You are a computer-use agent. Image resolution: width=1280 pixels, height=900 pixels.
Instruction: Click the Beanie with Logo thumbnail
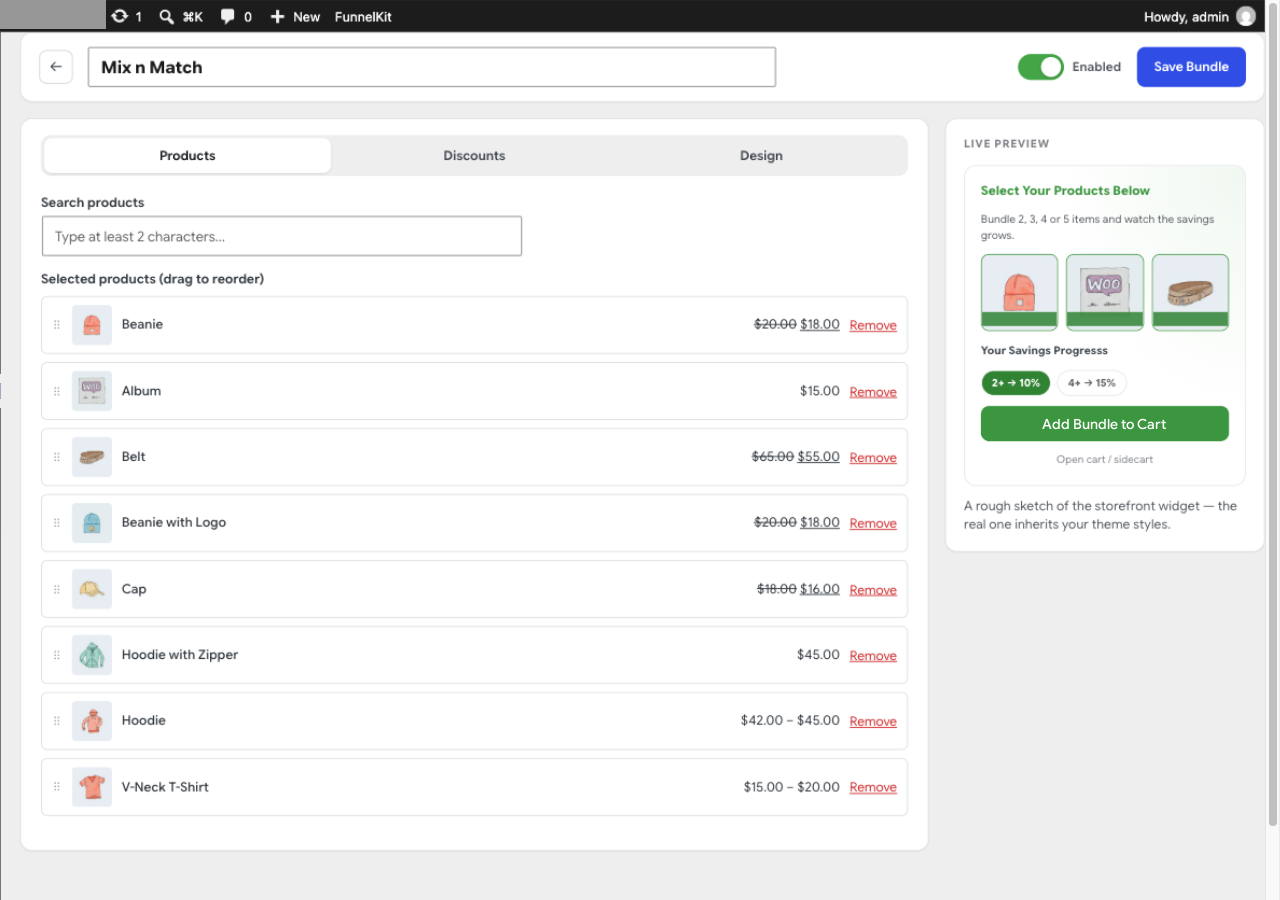click(x=92, y=523)
